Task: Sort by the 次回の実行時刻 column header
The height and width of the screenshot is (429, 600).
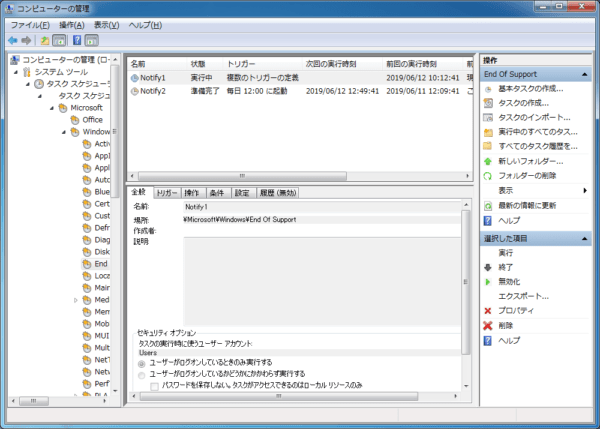Action: click(x=342, y=64)
